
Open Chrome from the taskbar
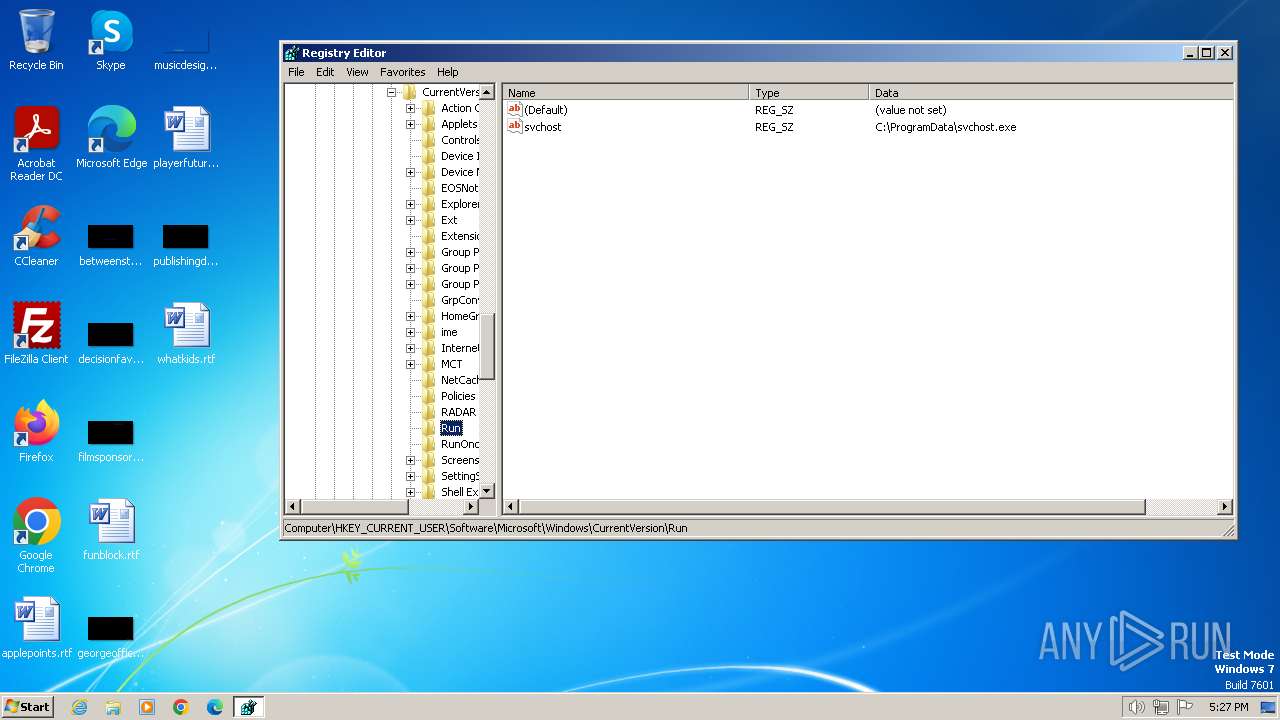[181, 707]
